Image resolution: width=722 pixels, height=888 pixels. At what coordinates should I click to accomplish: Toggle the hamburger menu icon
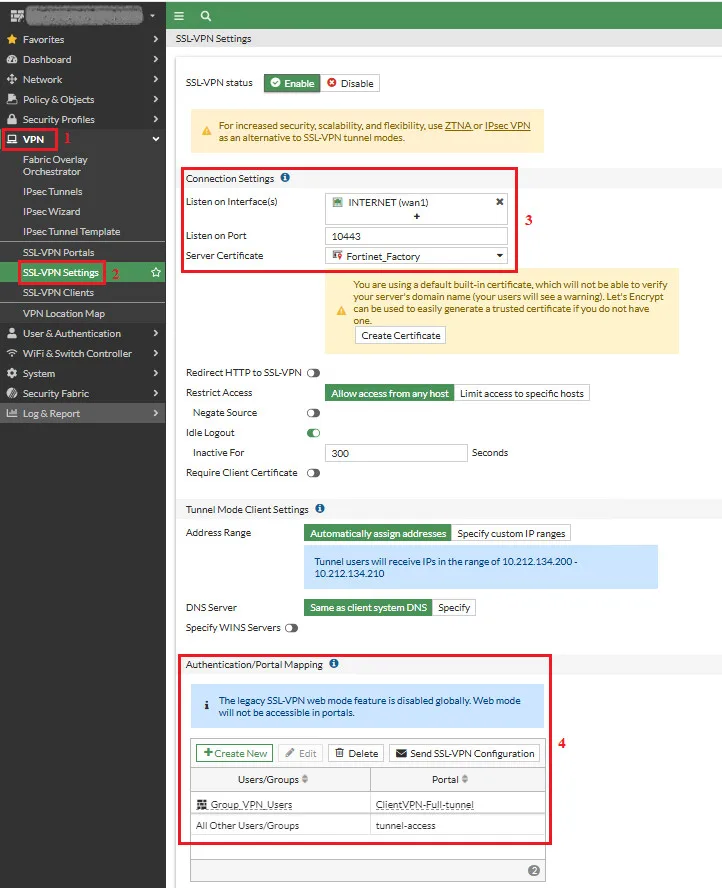[179, 16]
